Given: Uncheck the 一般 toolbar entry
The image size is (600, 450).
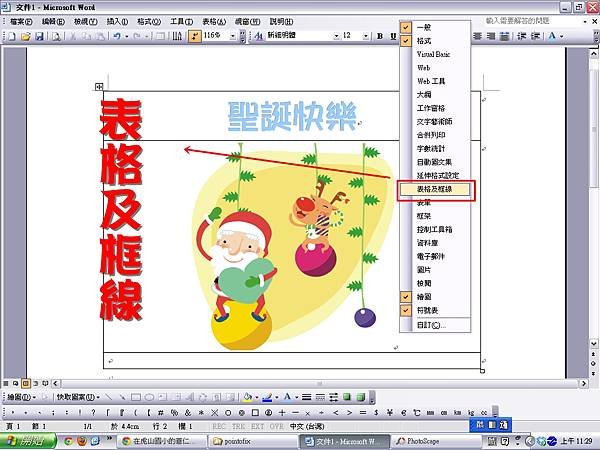Looking at the screenshot, I should pos(435,27).
